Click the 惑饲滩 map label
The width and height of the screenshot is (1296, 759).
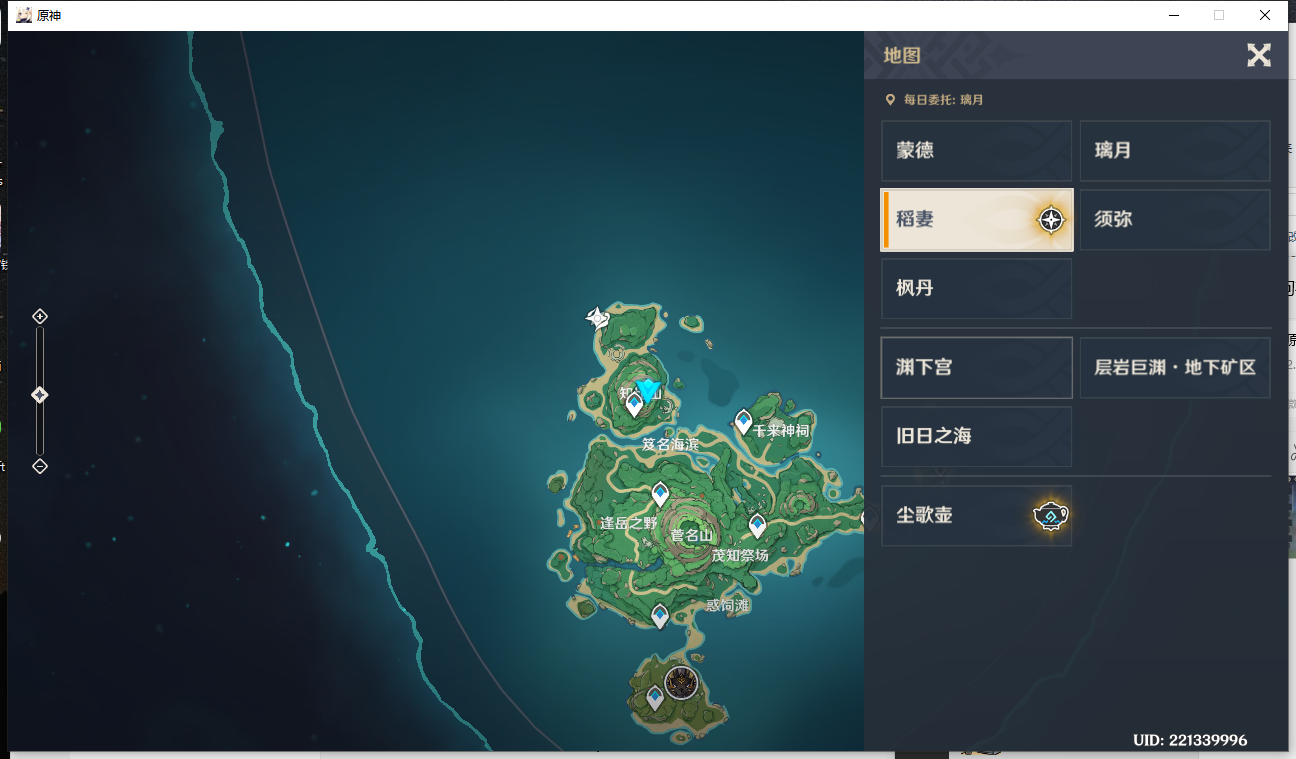tap(727, 605)
